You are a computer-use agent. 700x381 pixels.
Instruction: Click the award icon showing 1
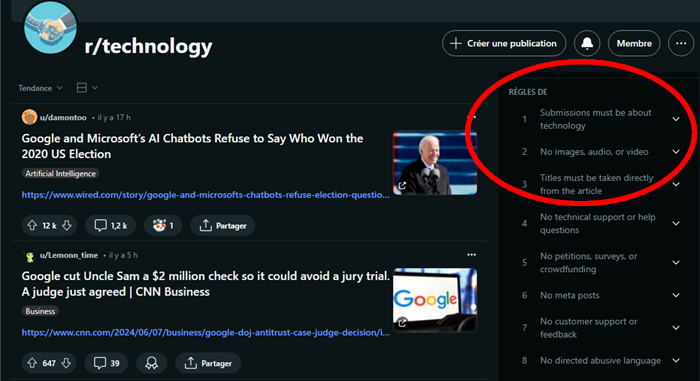point(163,226)
